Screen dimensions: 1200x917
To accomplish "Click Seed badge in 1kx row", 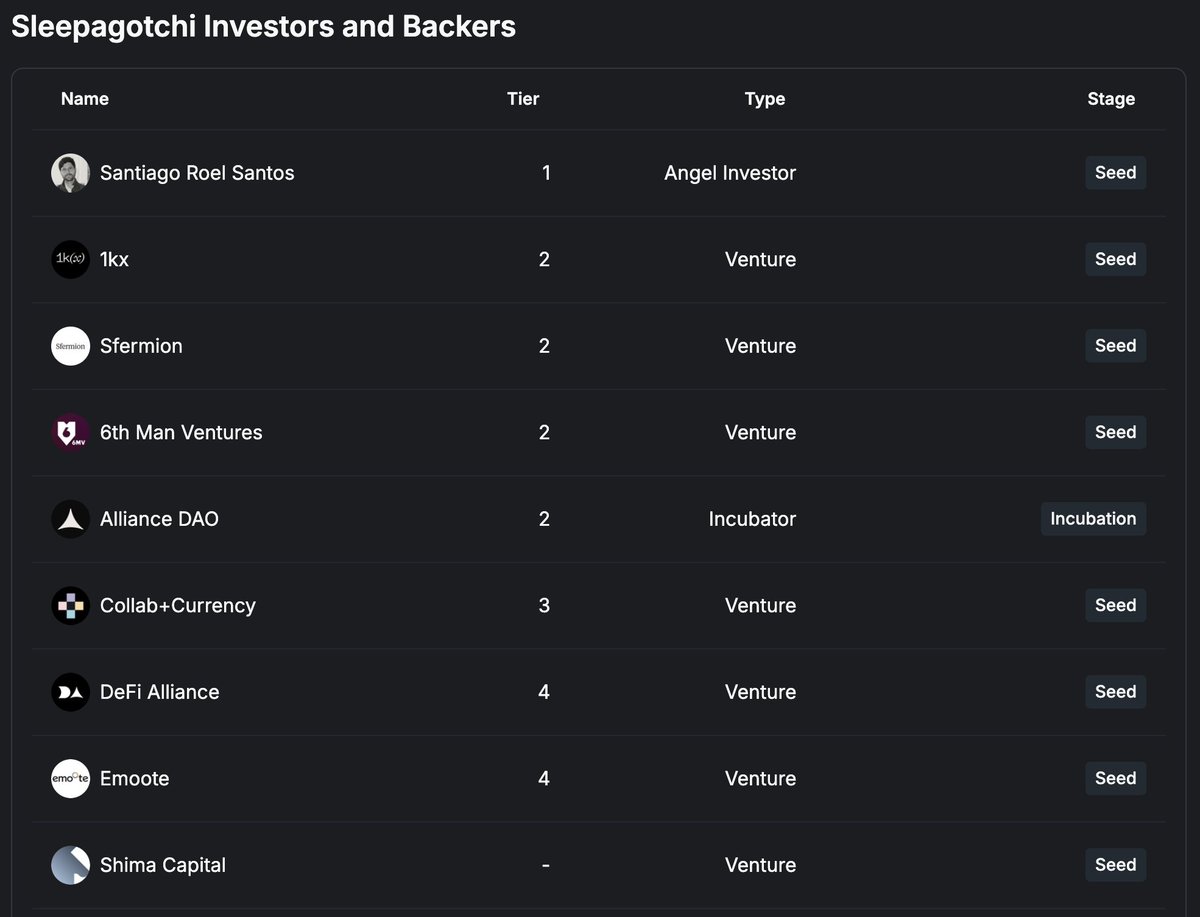I will 1116,259.
